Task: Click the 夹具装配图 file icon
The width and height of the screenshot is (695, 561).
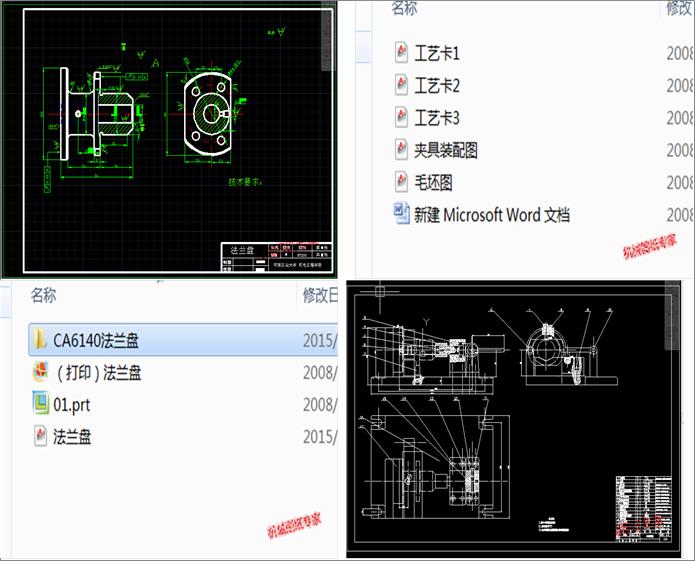Action: pyautogui.click(x=401, y=149)
